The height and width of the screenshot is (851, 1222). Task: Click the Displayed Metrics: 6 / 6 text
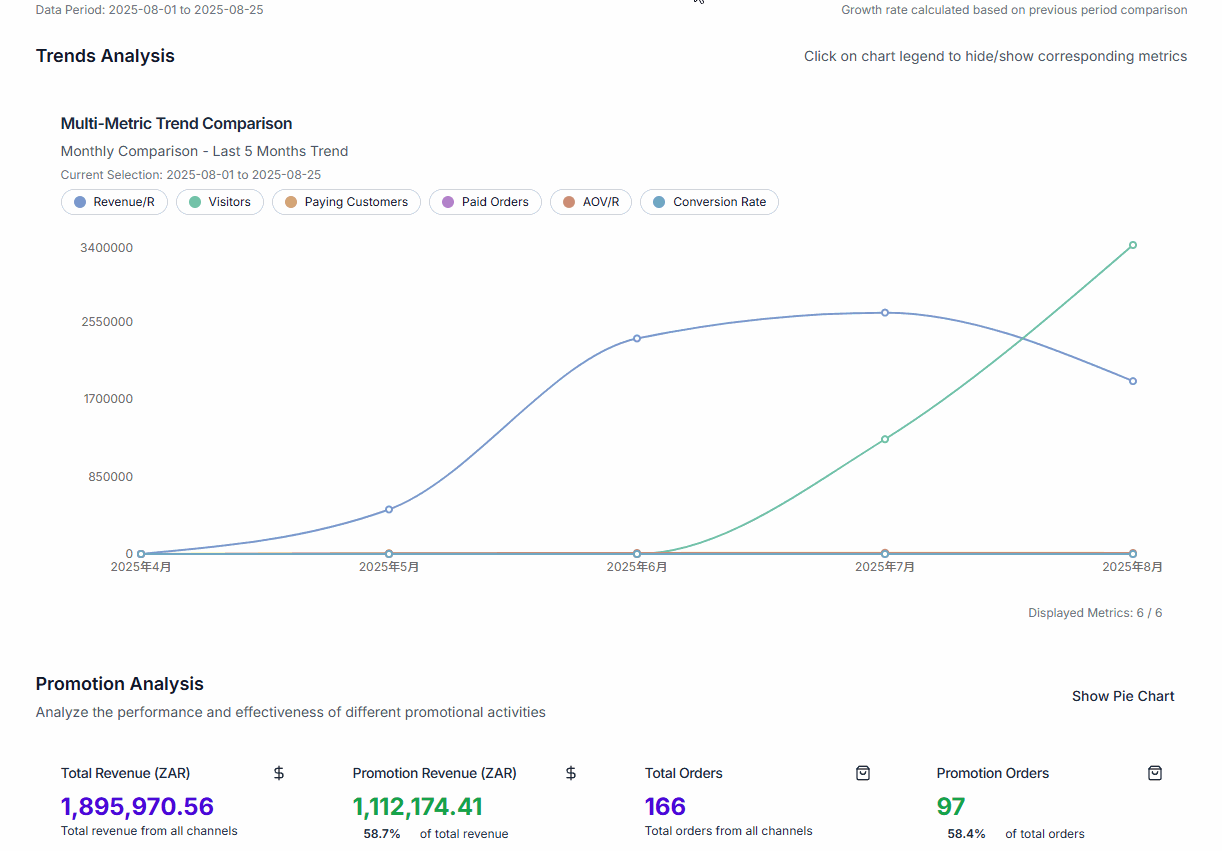pos(1095,613)
